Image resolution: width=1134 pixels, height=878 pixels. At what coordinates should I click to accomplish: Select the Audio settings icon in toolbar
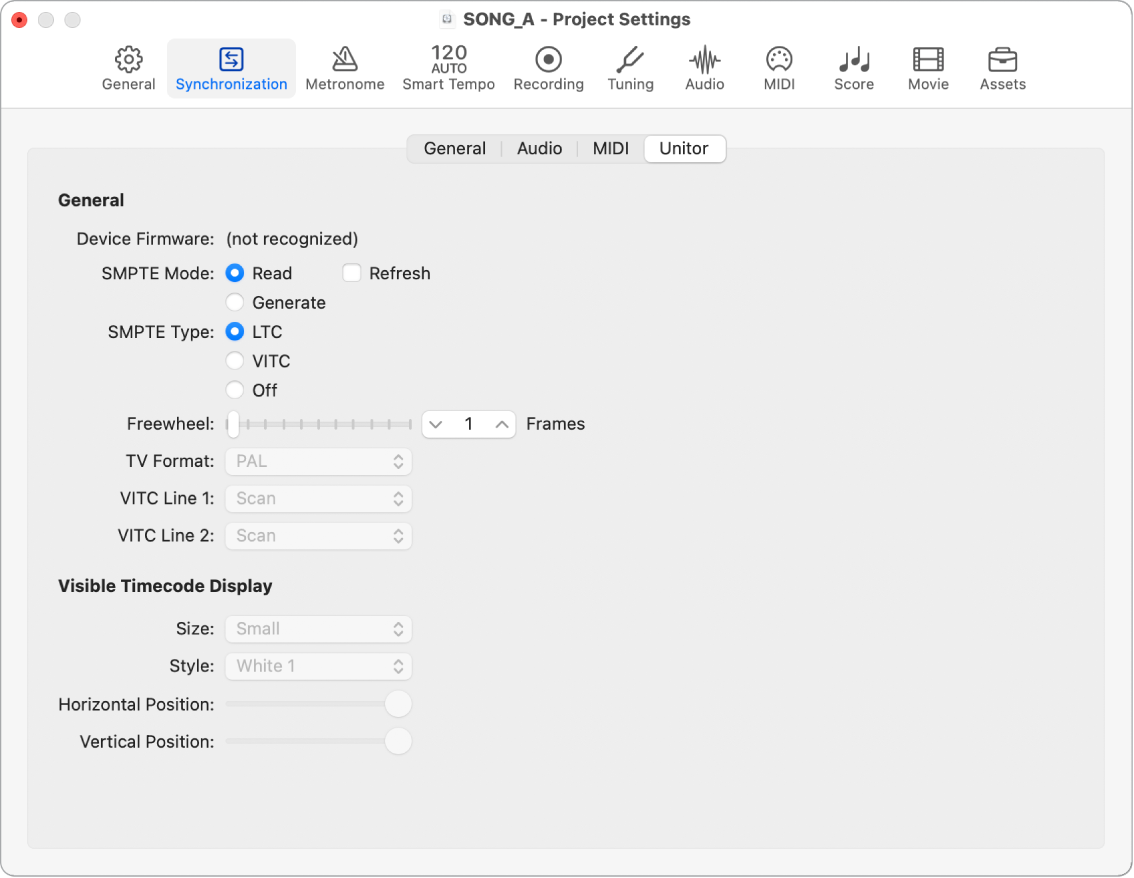704,66
